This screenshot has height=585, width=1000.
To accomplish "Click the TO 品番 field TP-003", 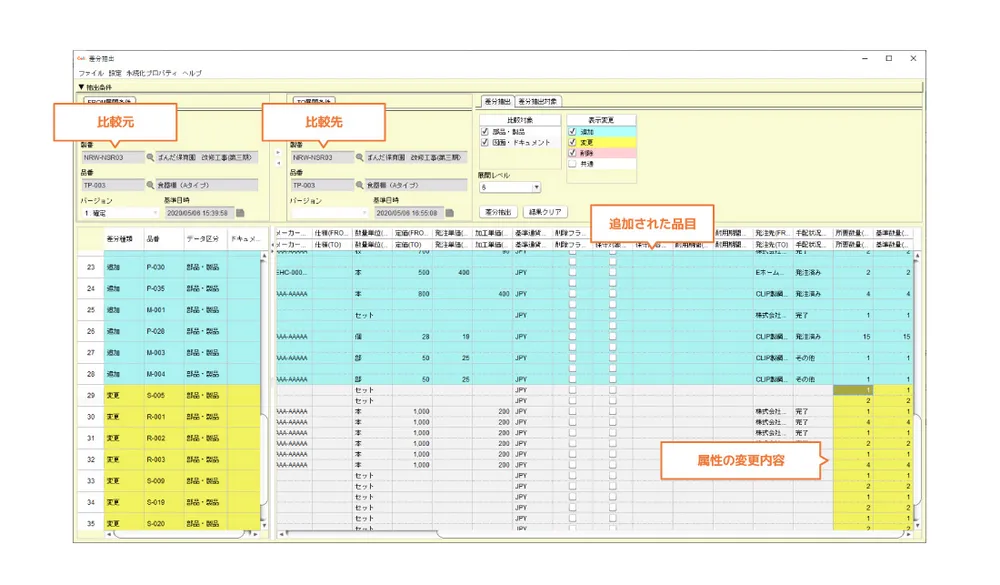I will (x=321, y=185).
